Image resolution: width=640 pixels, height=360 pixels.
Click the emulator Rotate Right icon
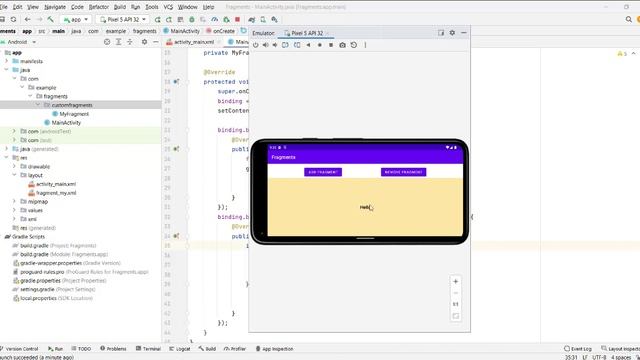297,45
